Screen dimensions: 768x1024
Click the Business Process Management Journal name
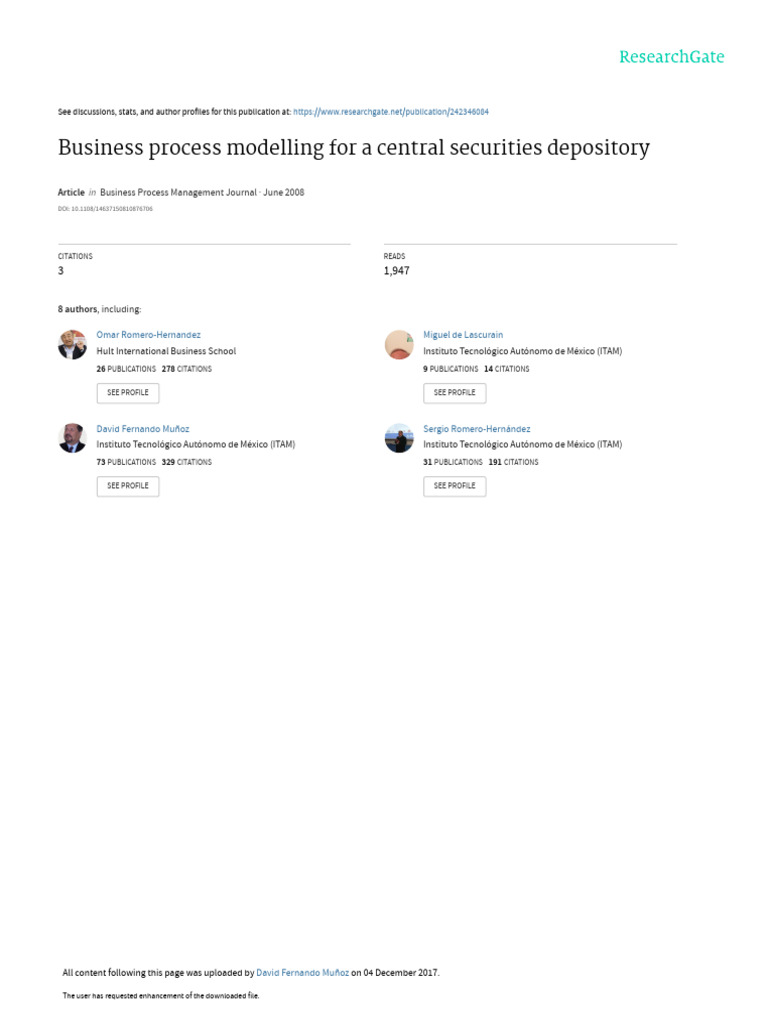pos(178,192)
